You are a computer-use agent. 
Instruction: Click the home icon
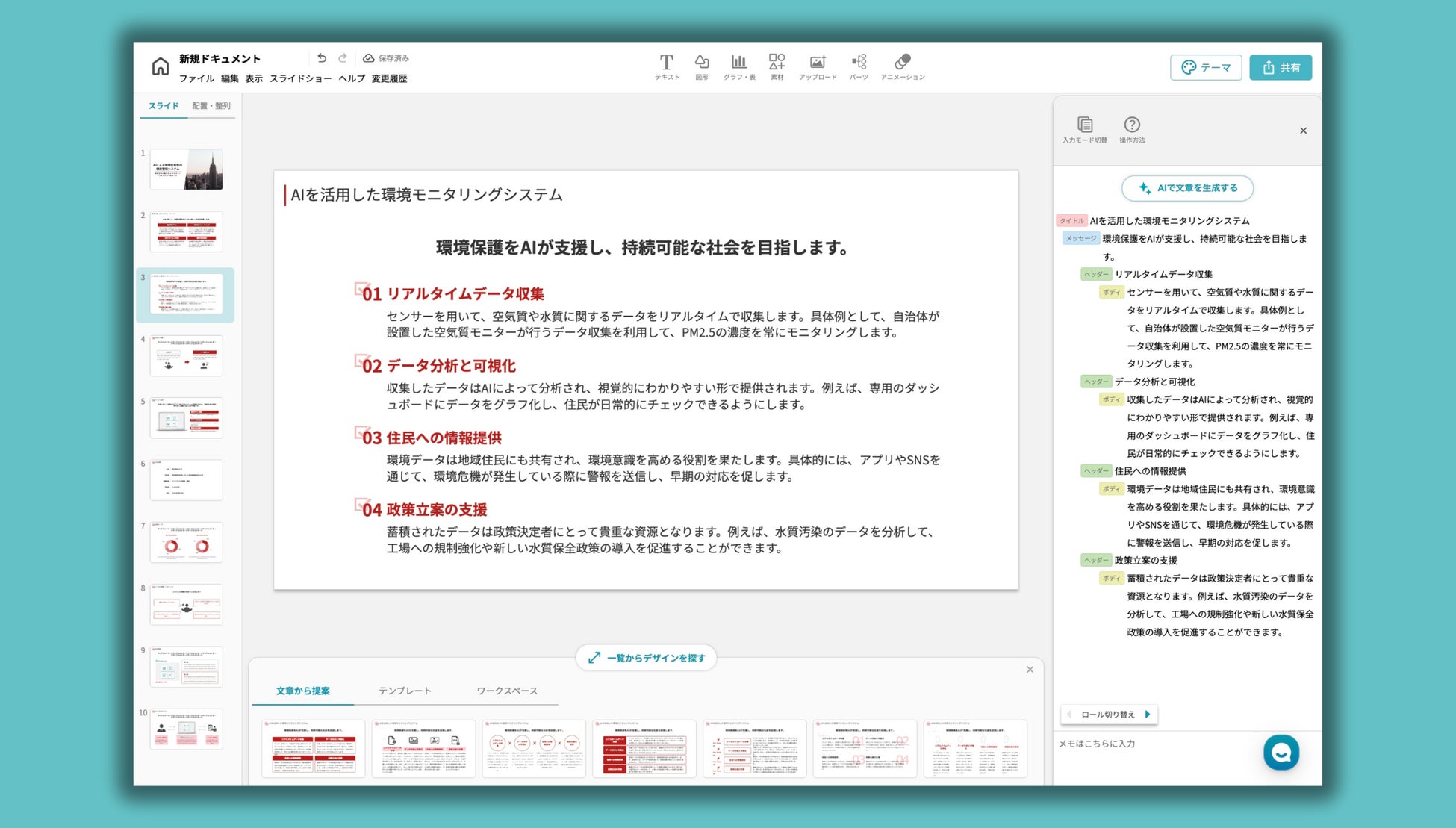coord(160,66)
